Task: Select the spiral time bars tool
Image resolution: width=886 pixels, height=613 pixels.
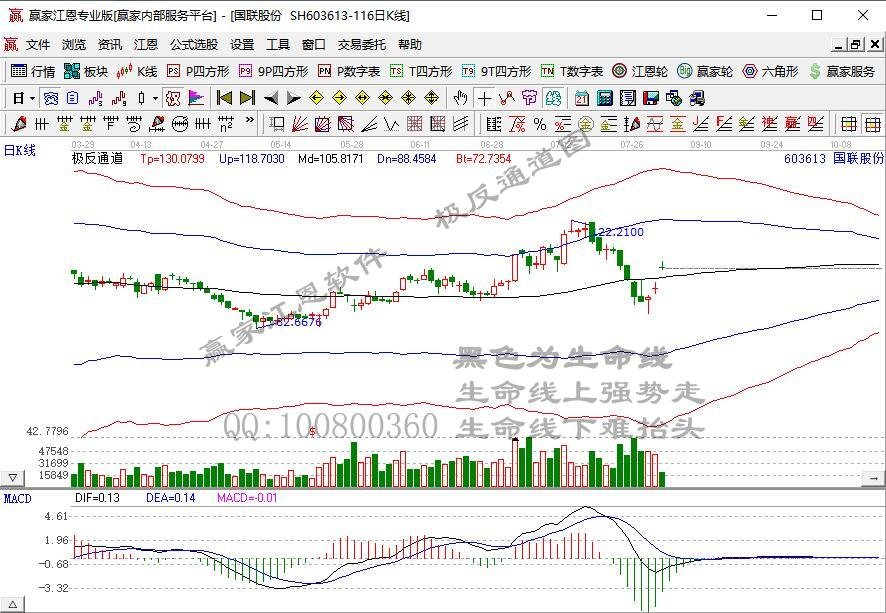Action: [x=133, y=124]
